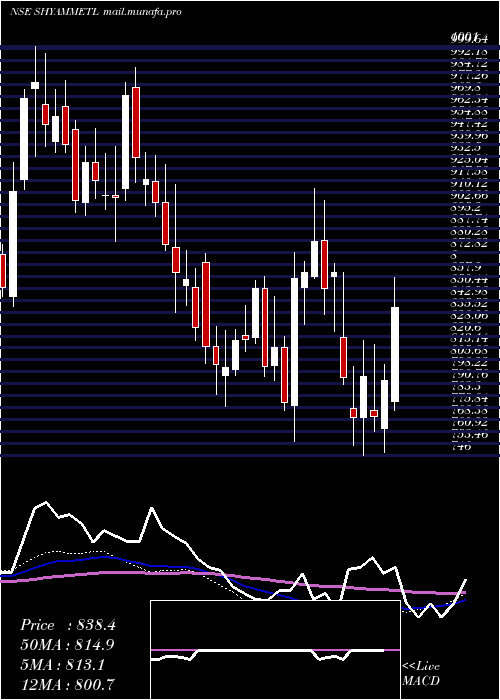
Task: Click the 835.52 price axis label
Action: pyautogui.click(x=468, y=304)
